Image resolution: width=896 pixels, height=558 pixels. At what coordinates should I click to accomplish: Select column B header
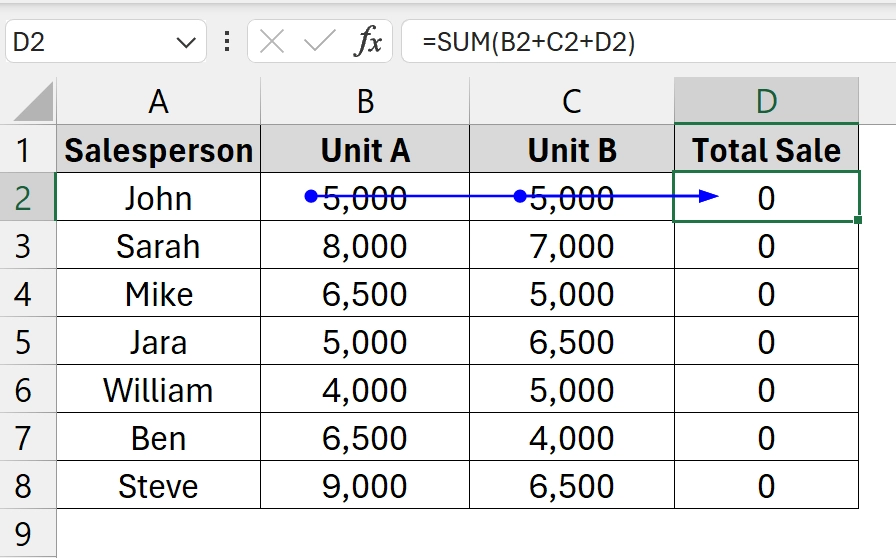click(365, 101)
